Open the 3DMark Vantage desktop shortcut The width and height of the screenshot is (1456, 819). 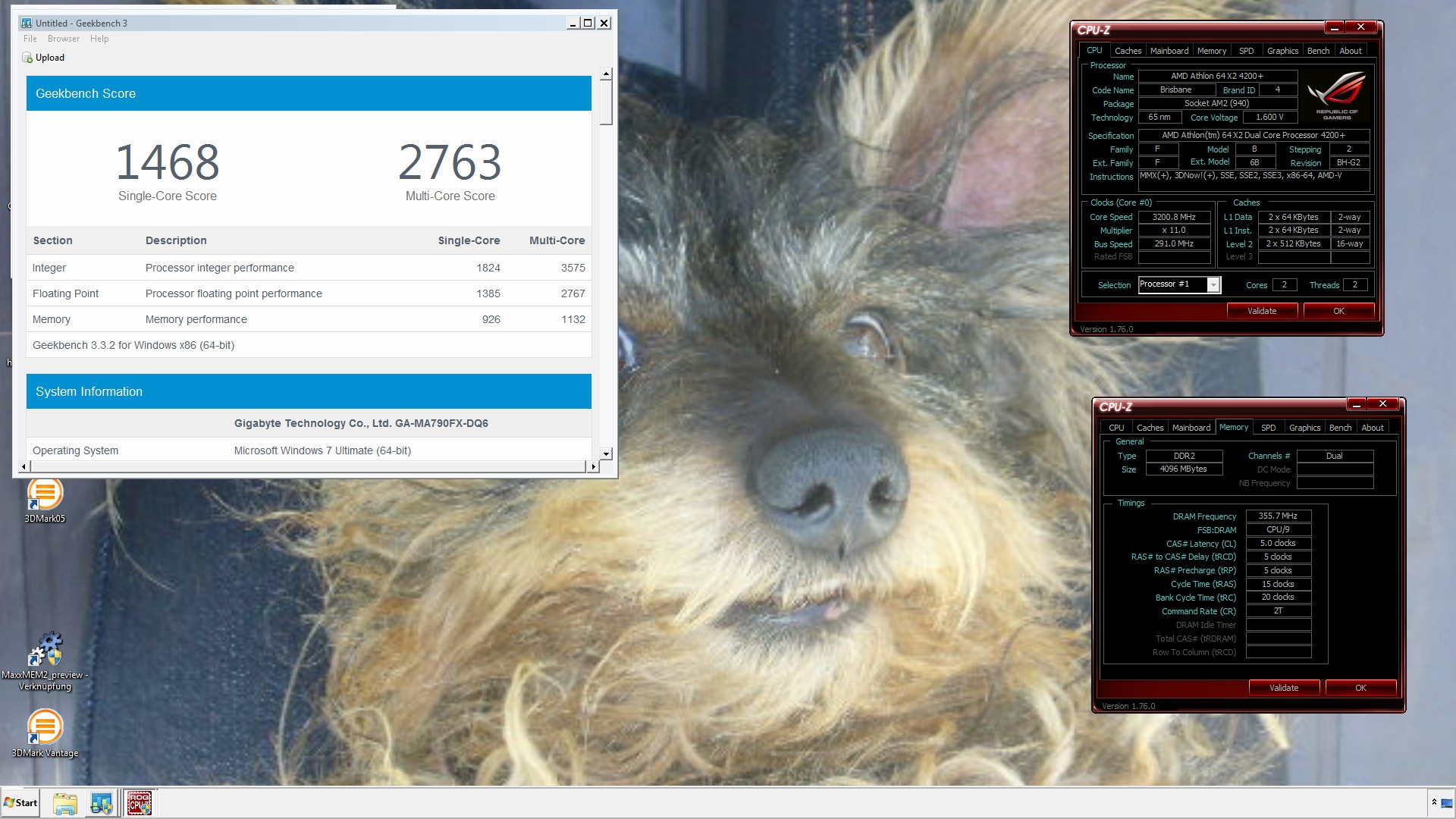click(x=45, y=733)
